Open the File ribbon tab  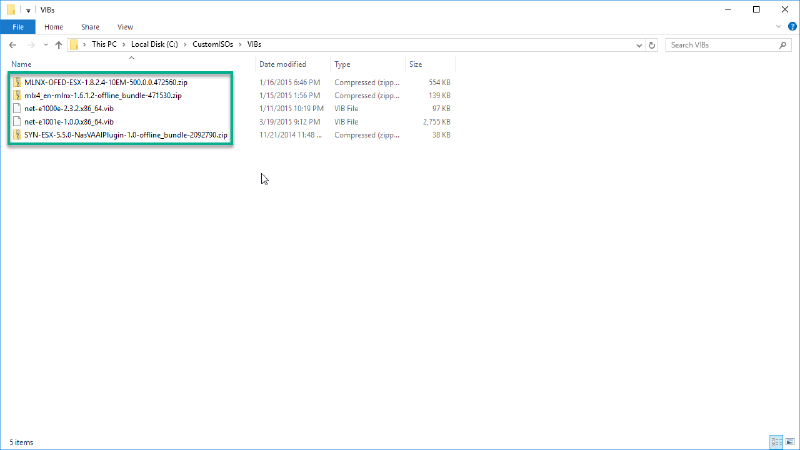[x=18, y=27]
